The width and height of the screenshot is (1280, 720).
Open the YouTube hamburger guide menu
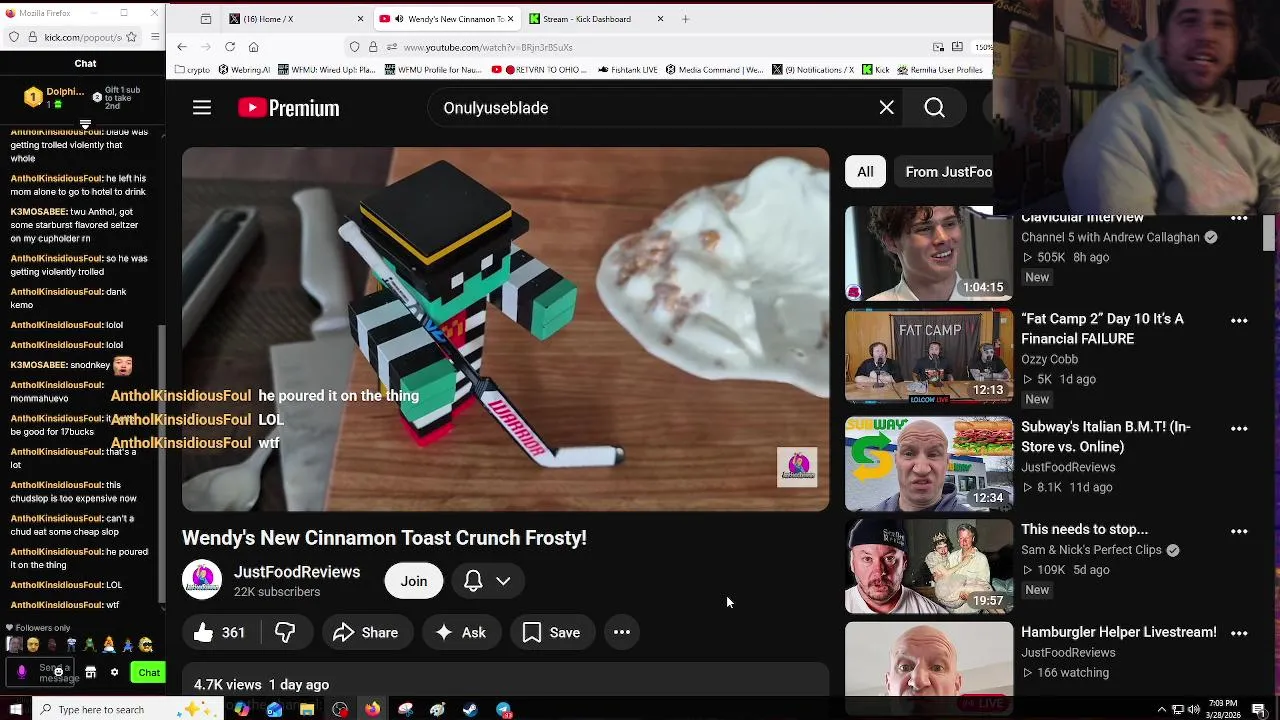202,108
